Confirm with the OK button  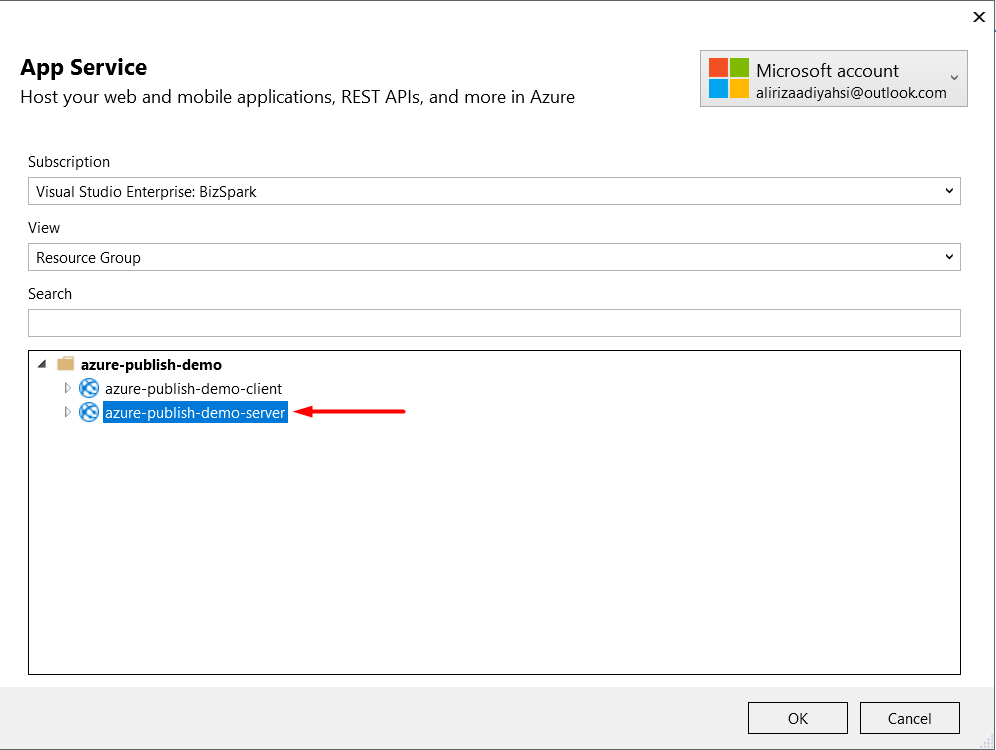coord(798,718)
